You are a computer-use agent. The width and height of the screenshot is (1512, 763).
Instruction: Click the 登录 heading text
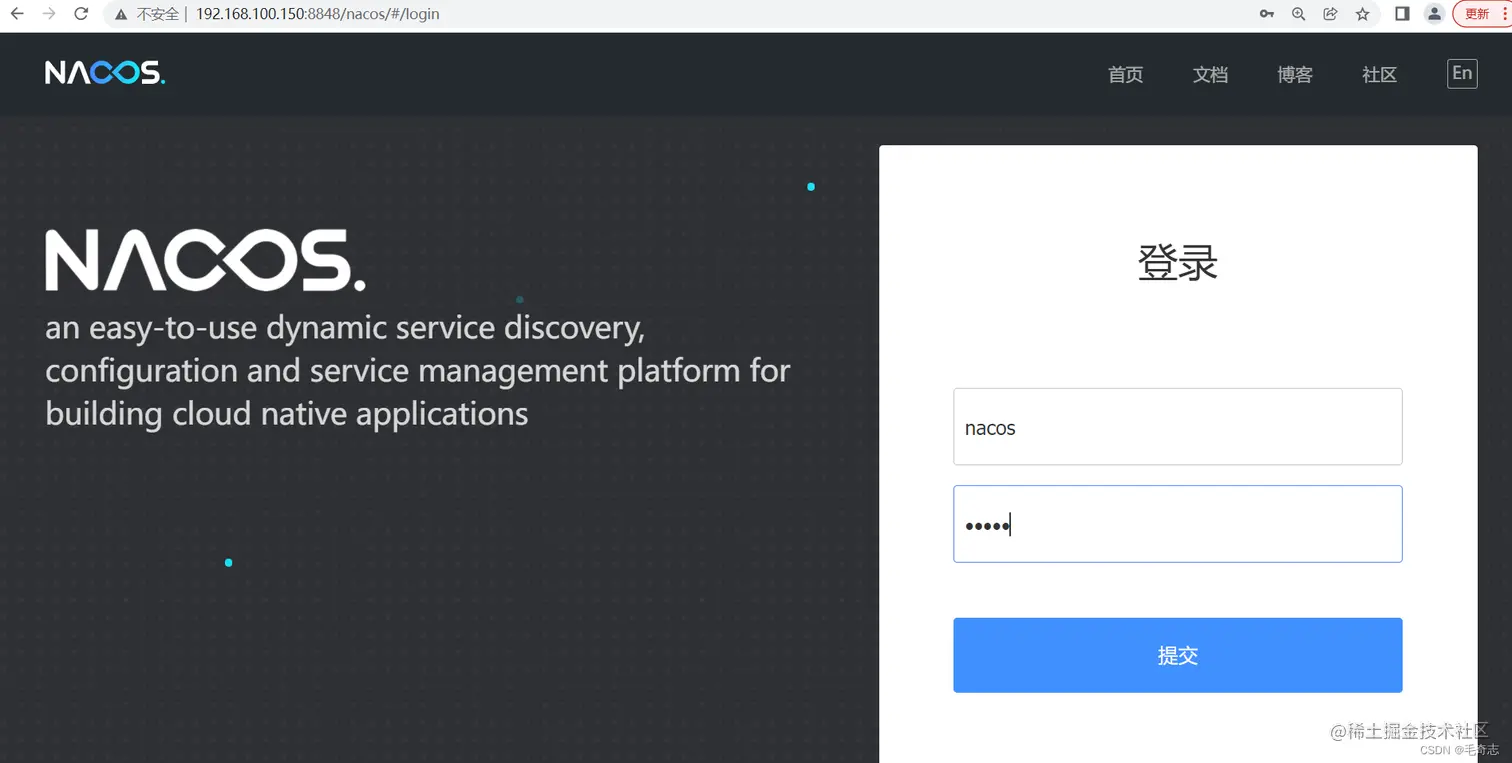(x=1177, y=264)
